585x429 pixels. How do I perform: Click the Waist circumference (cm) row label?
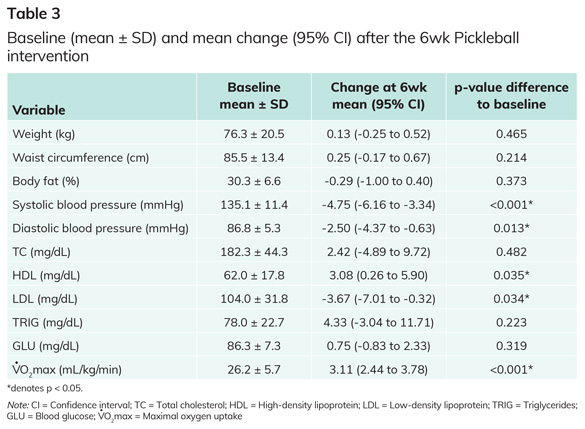pyautogui.click(x=81, y=157)
